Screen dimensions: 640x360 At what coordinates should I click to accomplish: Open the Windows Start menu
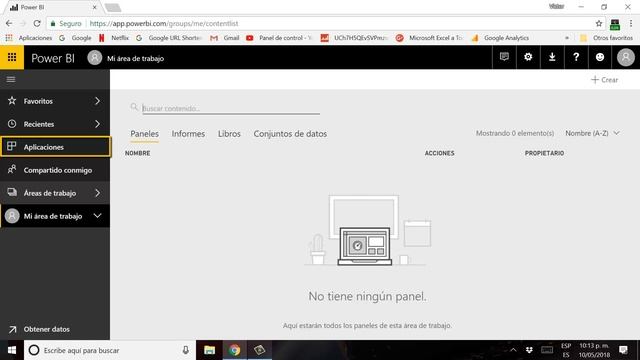(x=12, y=350)
